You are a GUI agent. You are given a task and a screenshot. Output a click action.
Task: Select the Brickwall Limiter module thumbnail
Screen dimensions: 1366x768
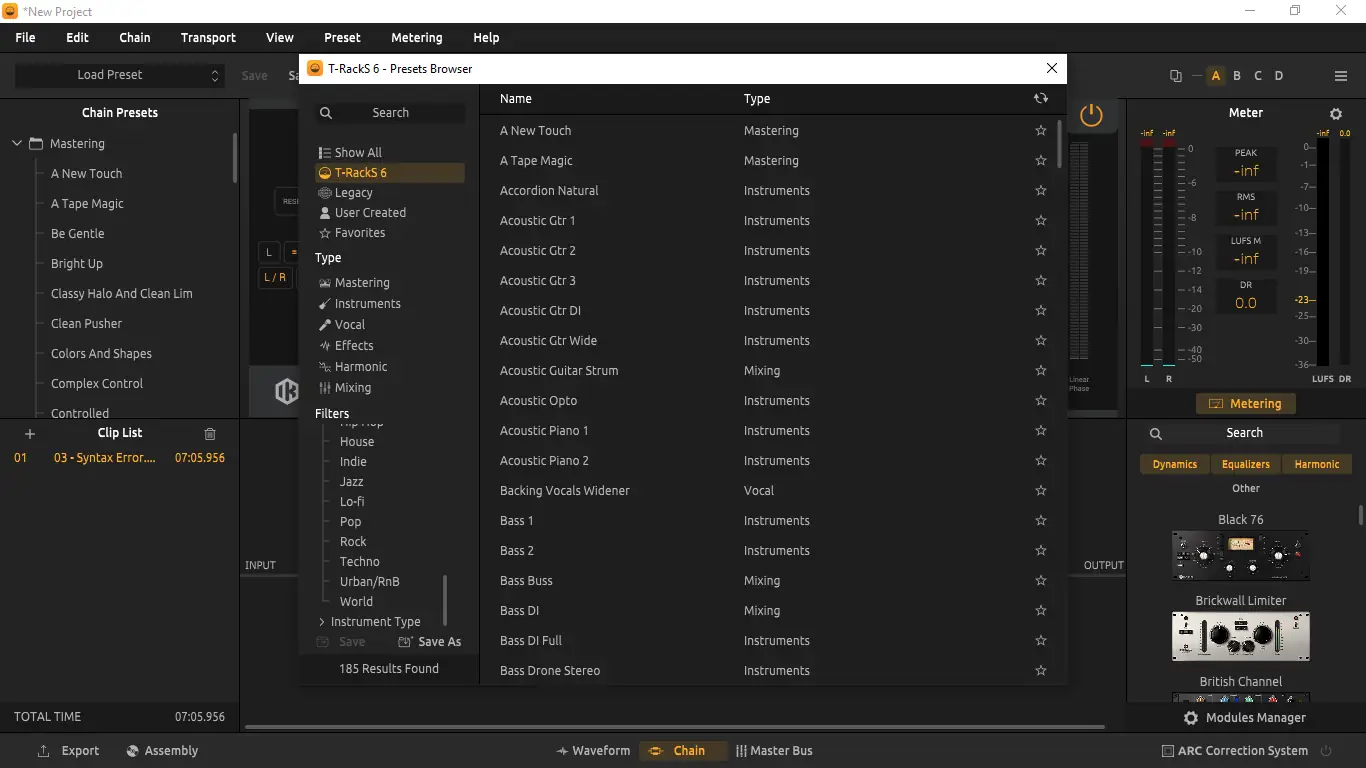(1240, 637)
